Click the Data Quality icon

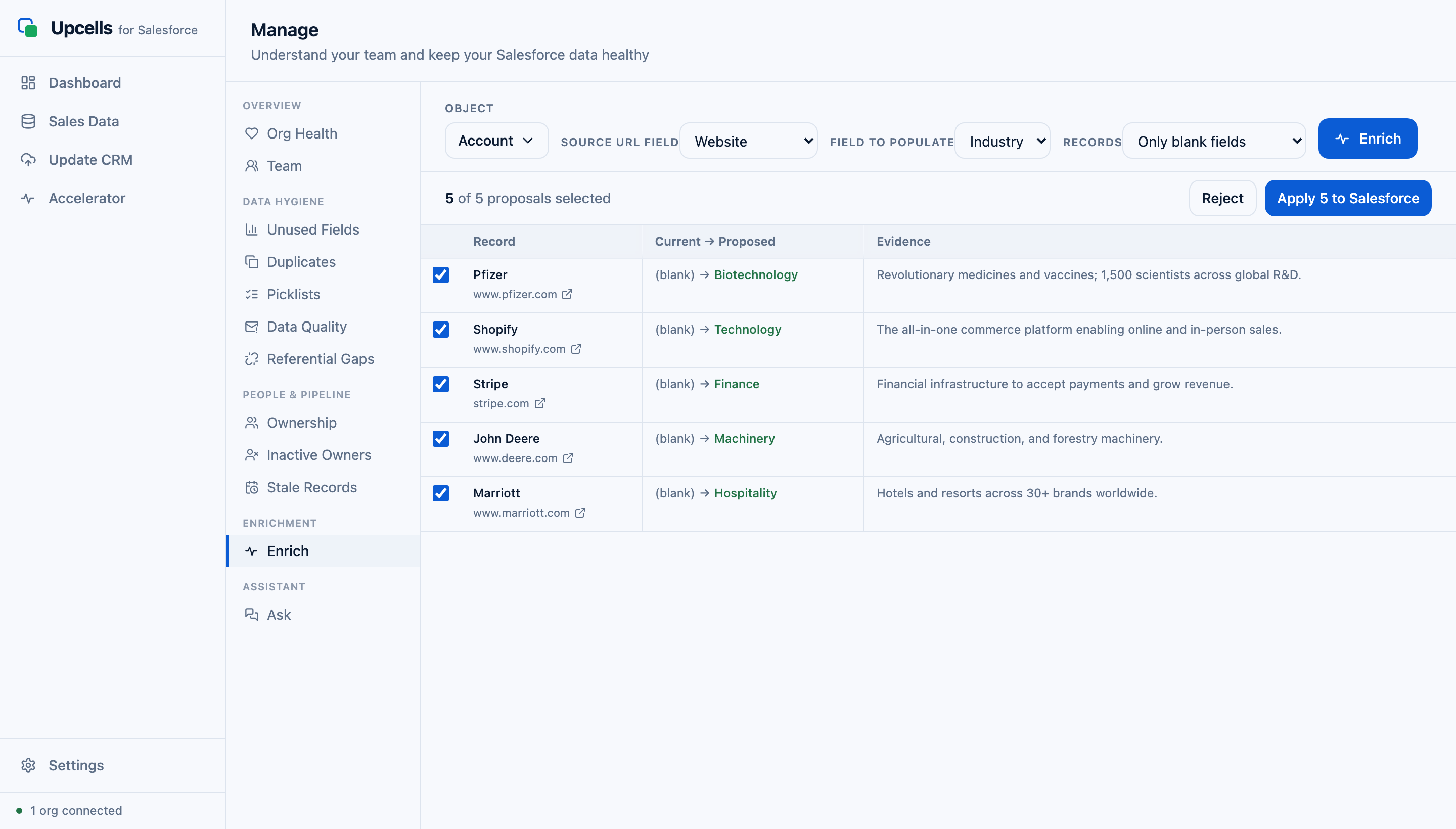pyautogui.click(x=251, y=327)
